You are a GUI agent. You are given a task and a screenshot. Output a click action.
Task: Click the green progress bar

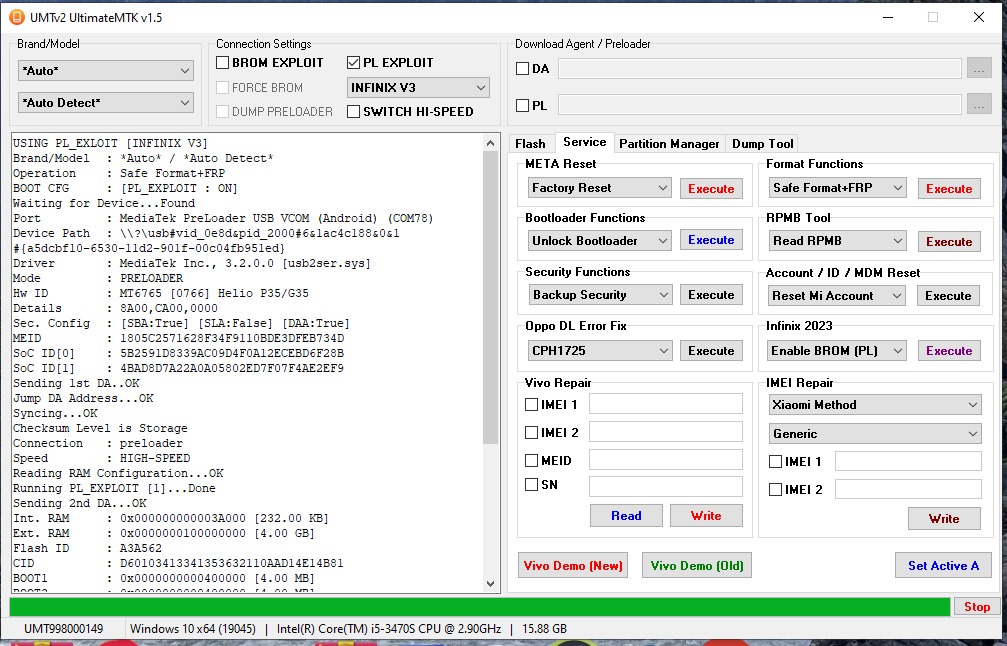[x=480, y=607]
